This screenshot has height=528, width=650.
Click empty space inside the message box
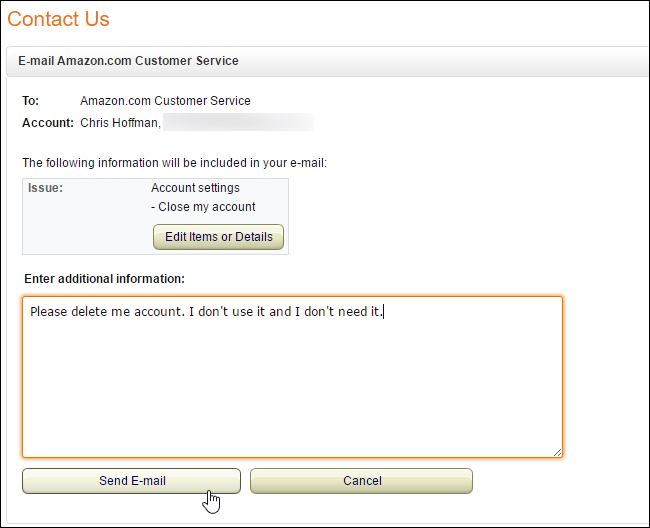[290, 390]
